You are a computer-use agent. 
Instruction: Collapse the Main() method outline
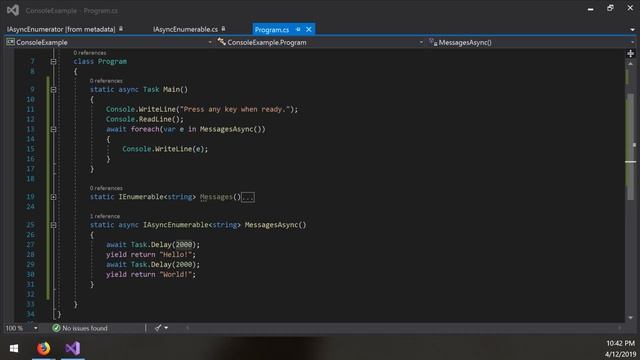(53, 89)
